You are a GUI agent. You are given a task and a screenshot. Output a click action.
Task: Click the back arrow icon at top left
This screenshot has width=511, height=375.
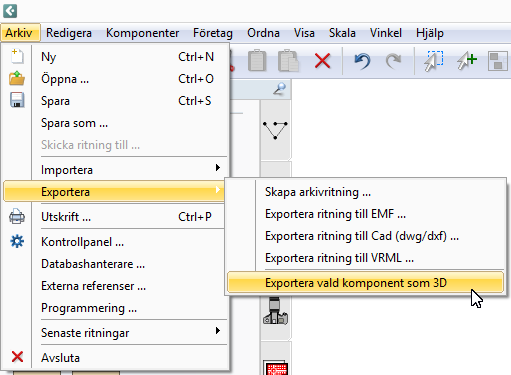[x=10, y=11]
